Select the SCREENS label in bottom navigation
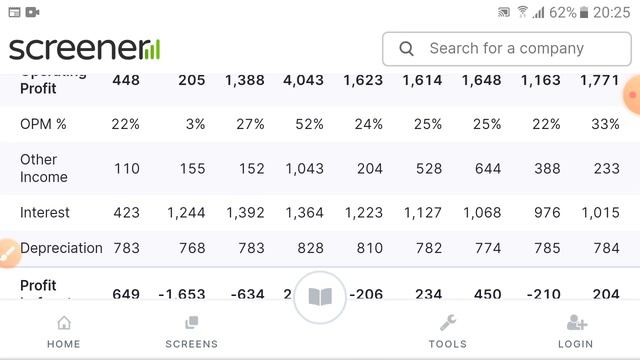 tap(191, 344)
